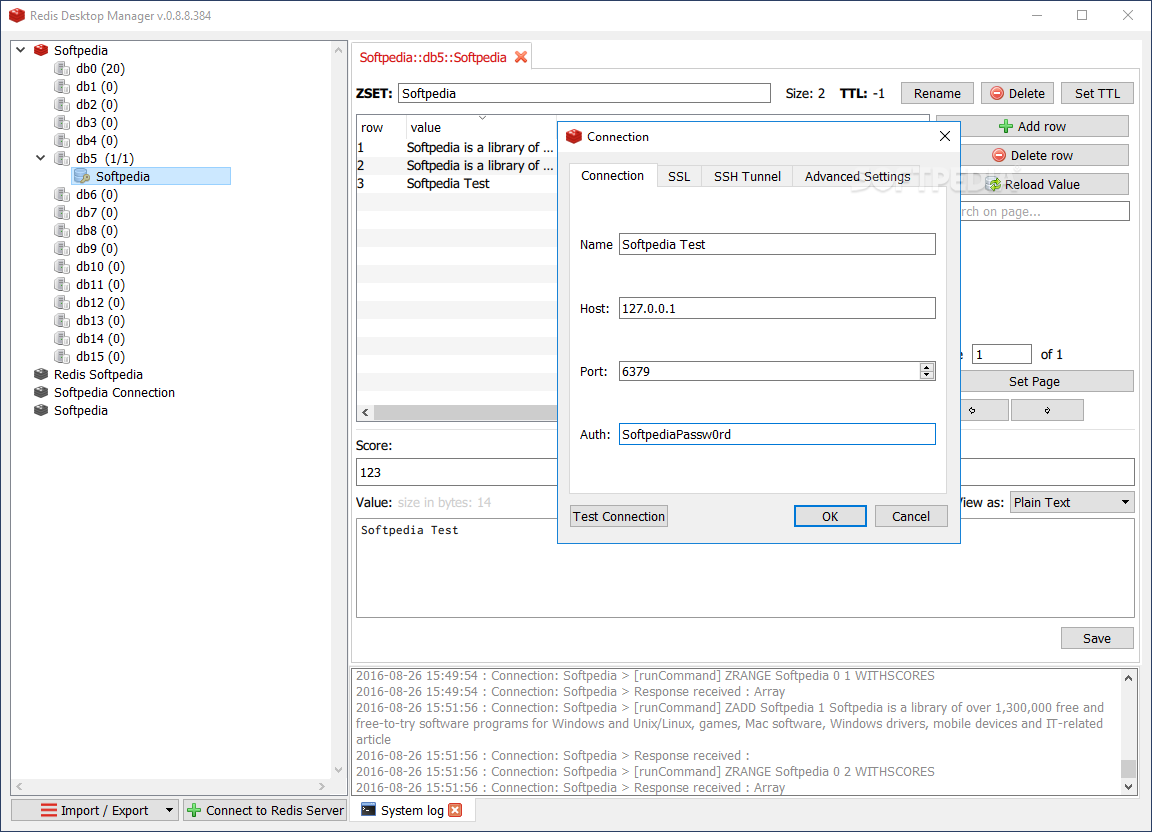Cancel the Connection dialog

(x=911, y=516)
